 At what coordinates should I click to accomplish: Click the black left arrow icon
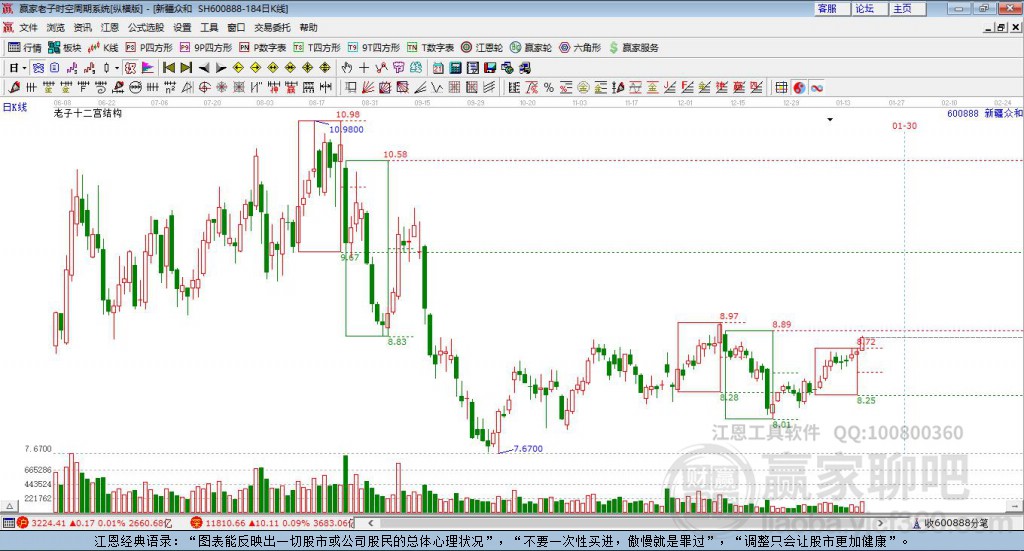click(x=204, y=68)
